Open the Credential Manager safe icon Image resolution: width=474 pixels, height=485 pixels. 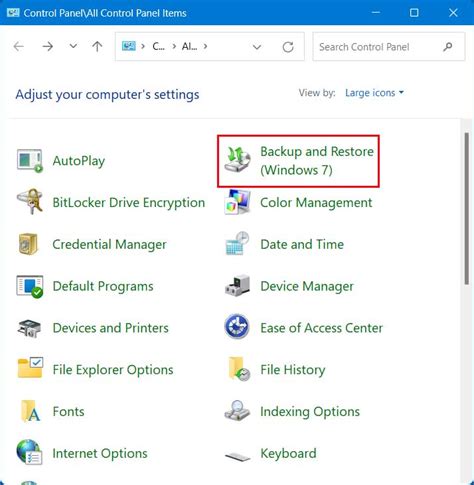[x=29, y=244]
